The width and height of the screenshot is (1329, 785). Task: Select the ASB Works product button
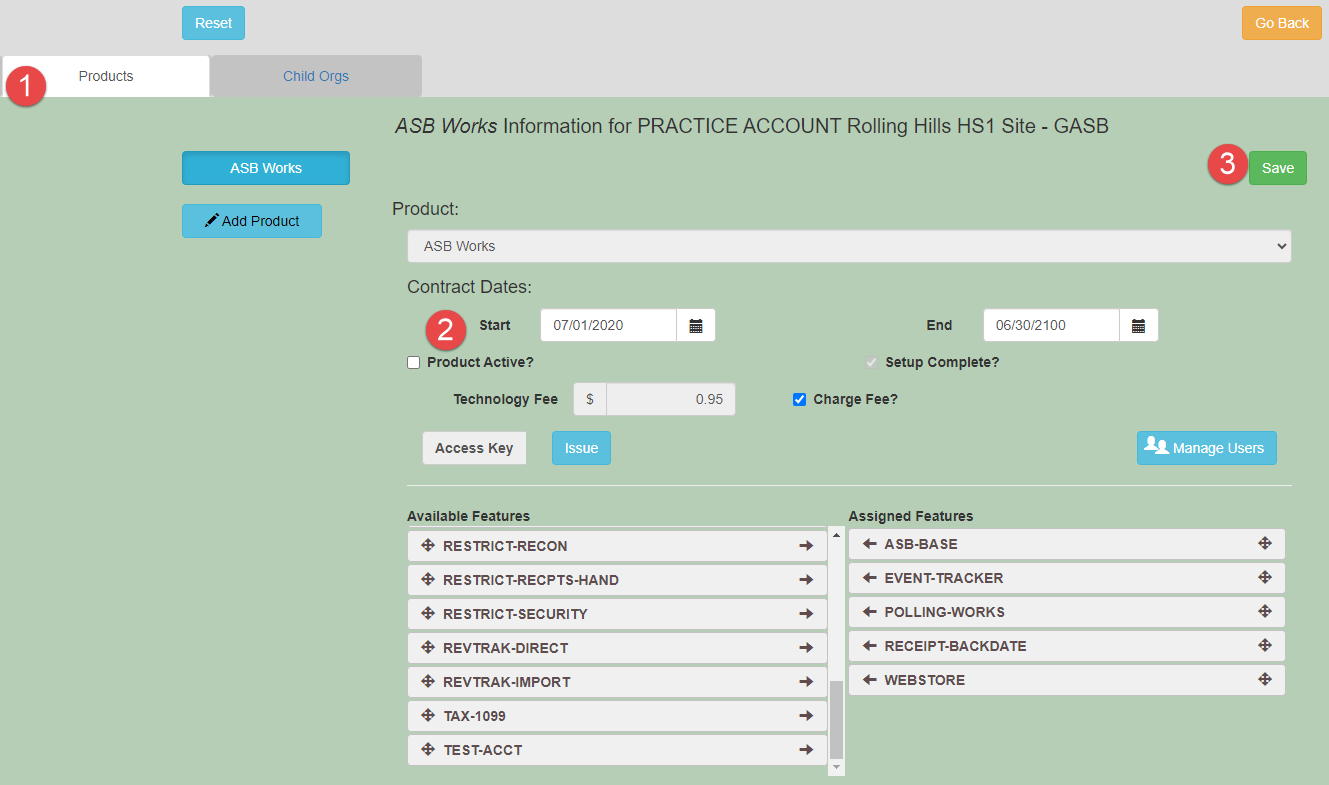[266, 168]
